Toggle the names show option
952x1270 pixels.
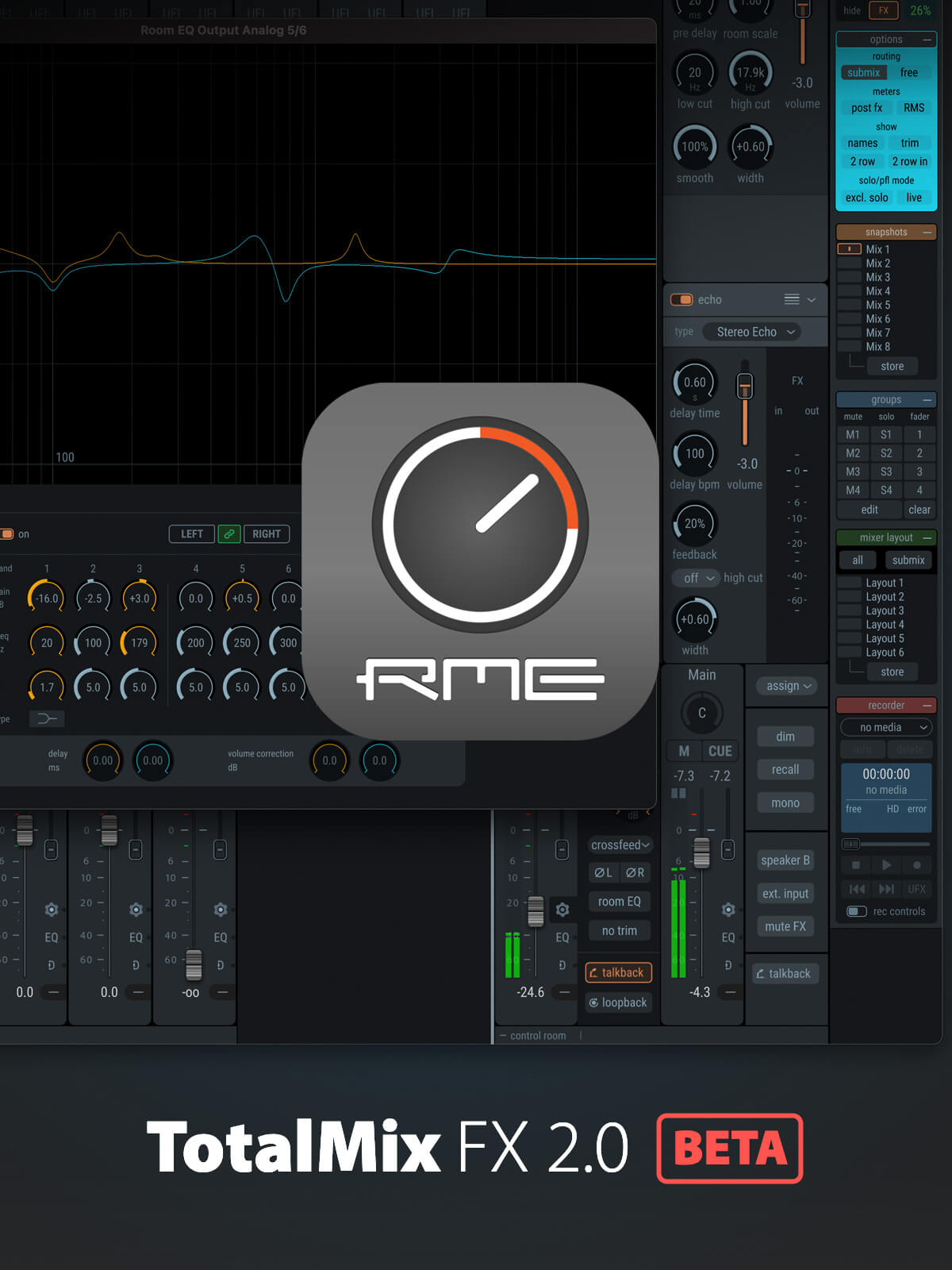click(862, 143)
